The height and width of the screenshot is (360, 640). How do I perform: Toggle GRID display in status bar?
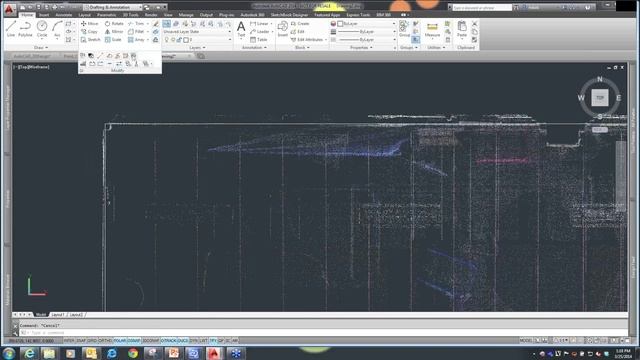tap(92, 340)
